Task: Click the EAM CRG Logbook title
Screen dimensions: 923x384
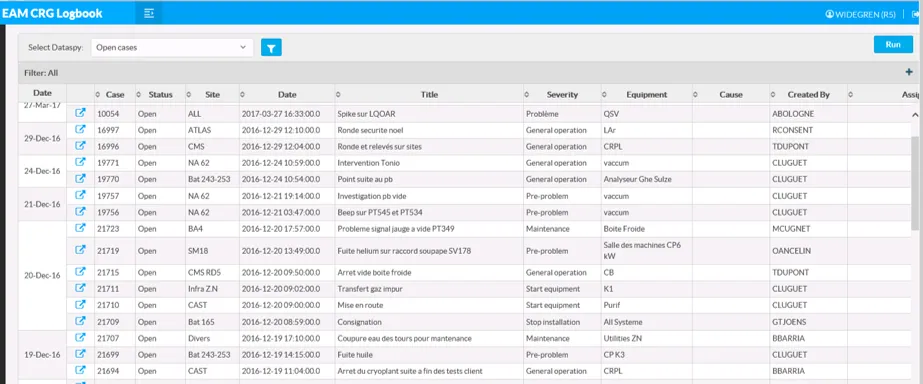Action: point(52,14)
